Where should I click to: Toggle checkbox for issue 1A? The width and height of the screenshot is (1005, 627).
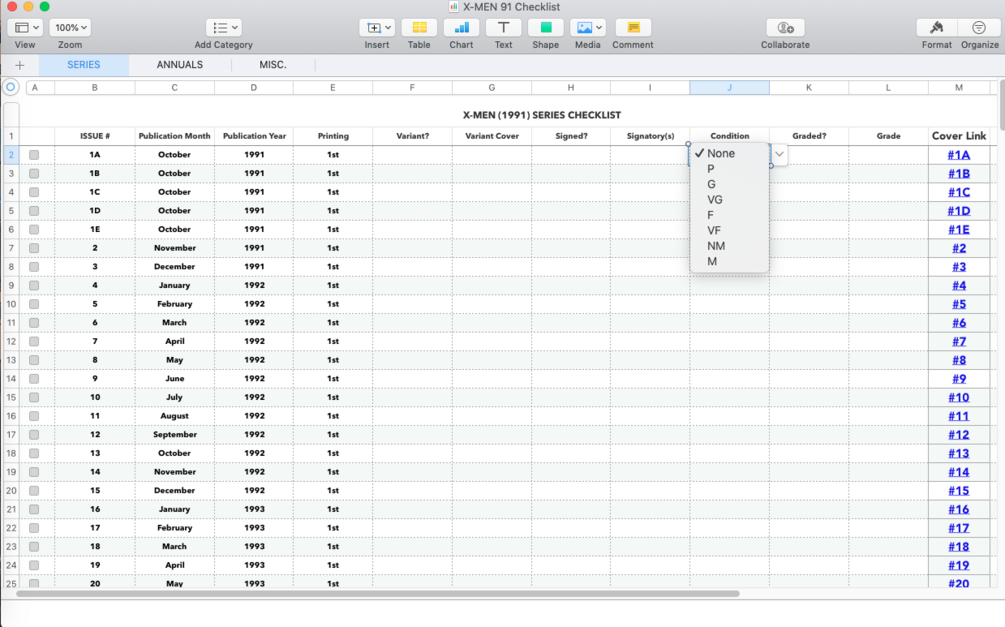pyautogui.click(x=34, y=155)
